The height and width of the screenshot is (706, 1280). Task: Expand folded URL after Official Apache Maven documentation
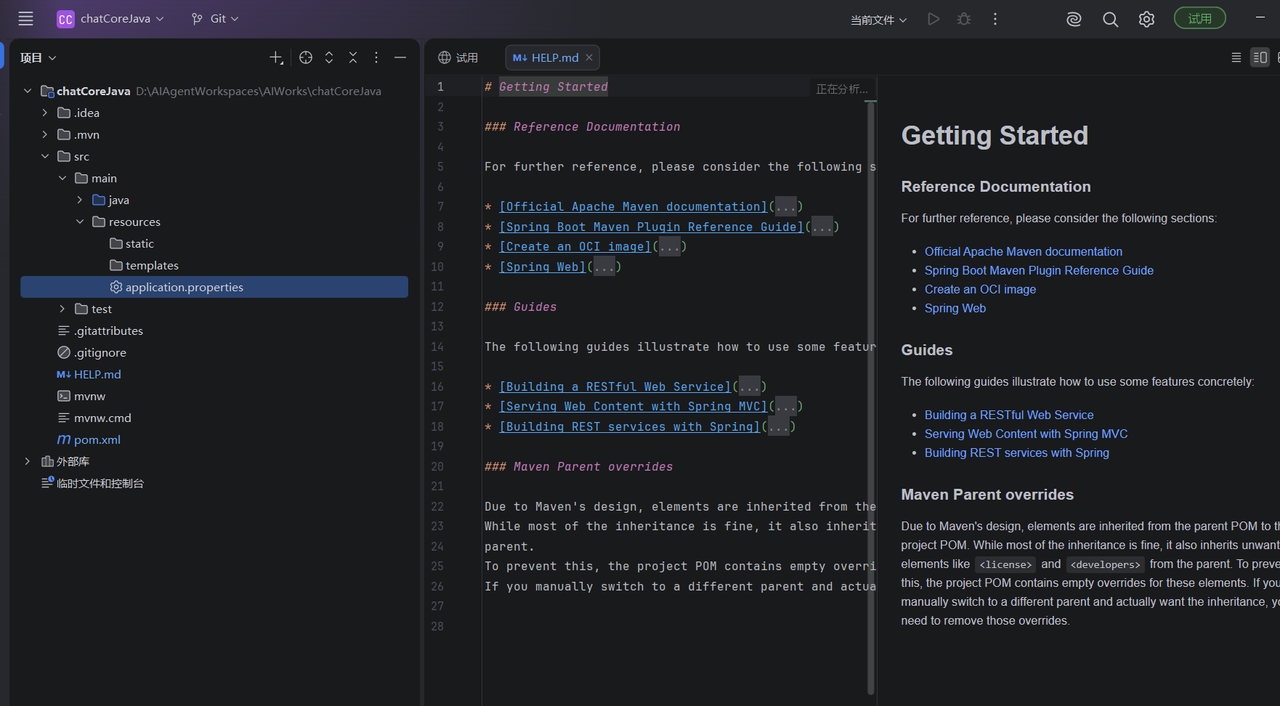click(x=786, y=207)
